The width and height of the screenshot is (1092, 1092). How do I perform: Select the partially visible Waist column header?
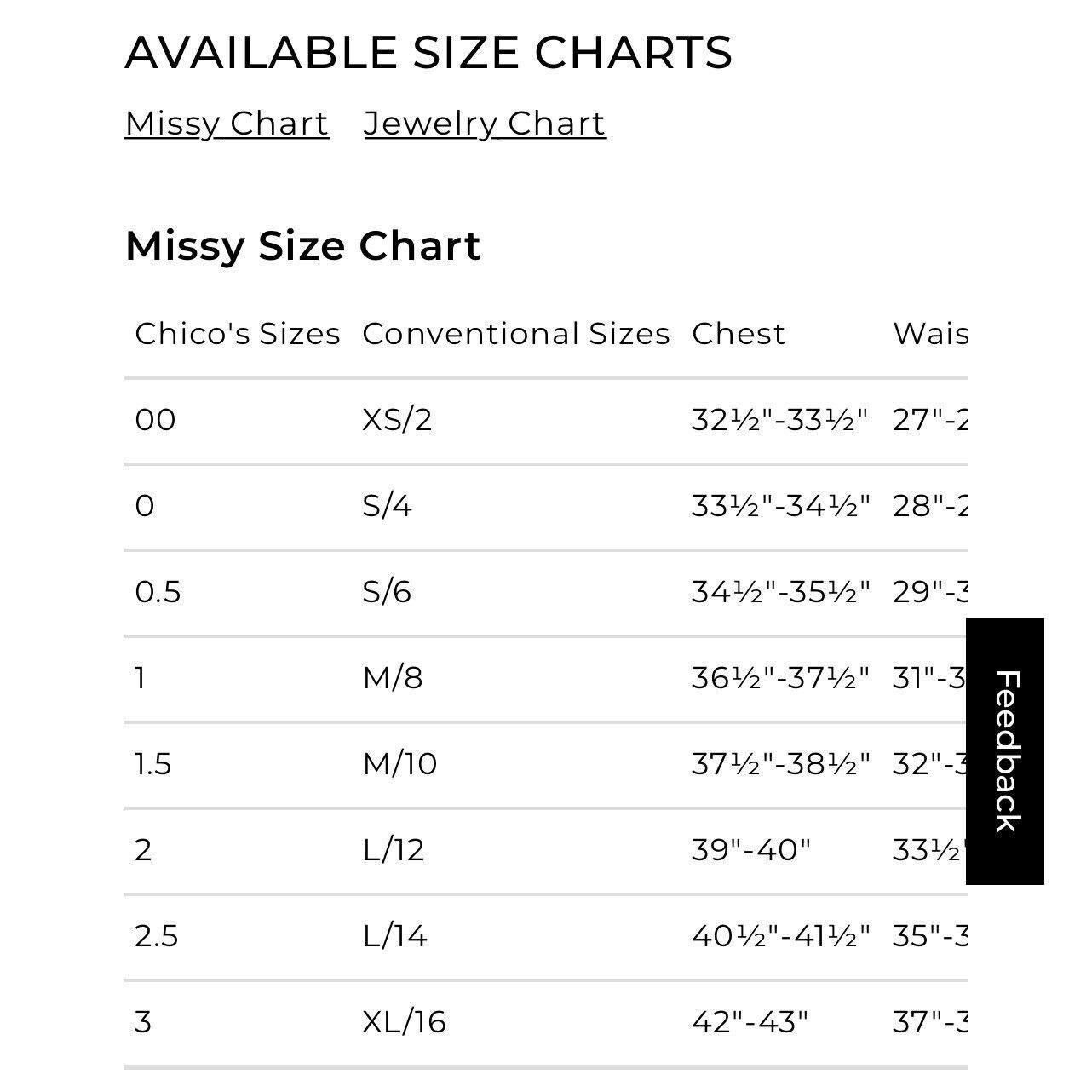click(x=930, y=334)
